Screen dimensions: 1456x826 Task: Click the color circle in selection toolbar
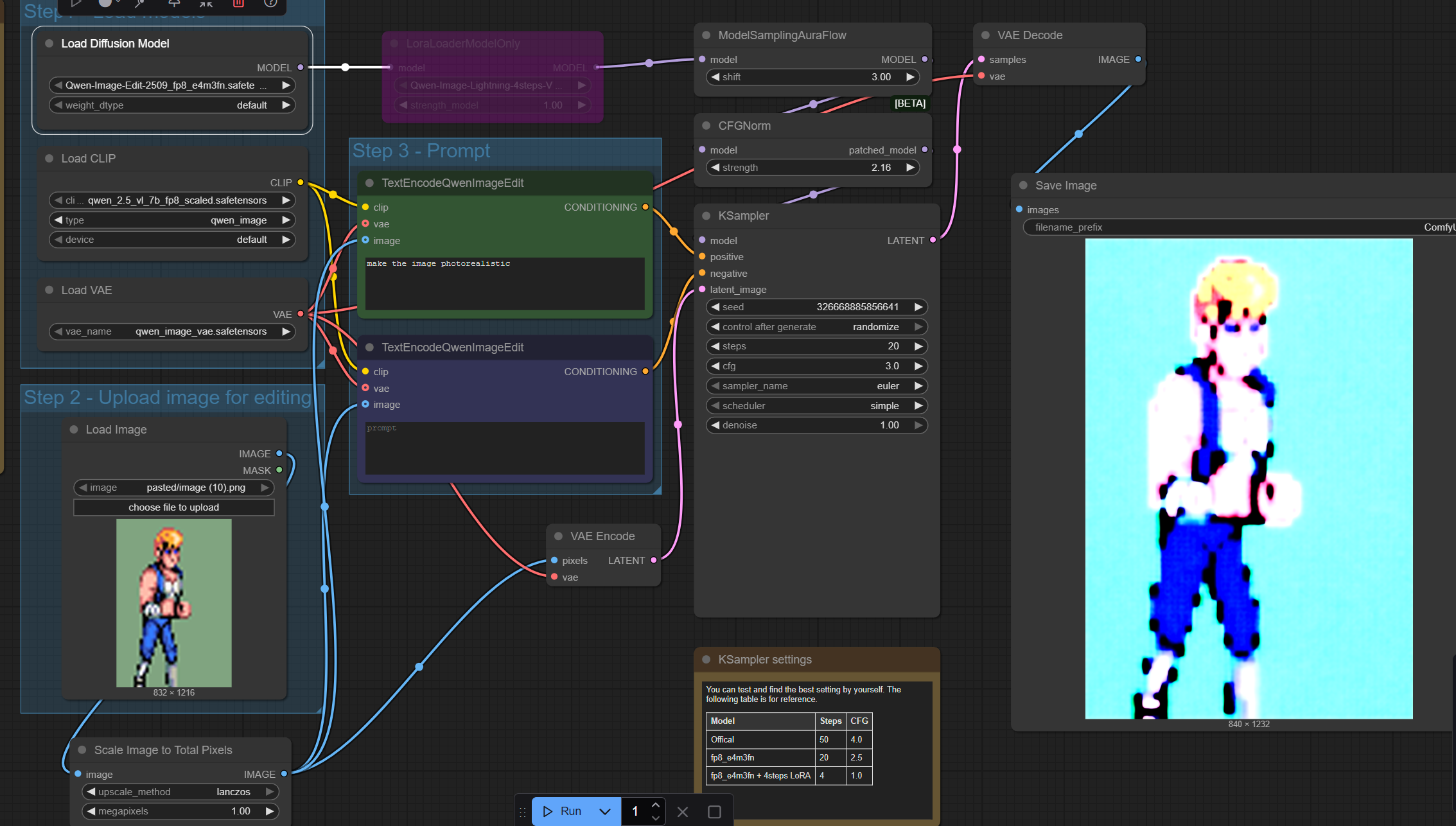point(105,3)
